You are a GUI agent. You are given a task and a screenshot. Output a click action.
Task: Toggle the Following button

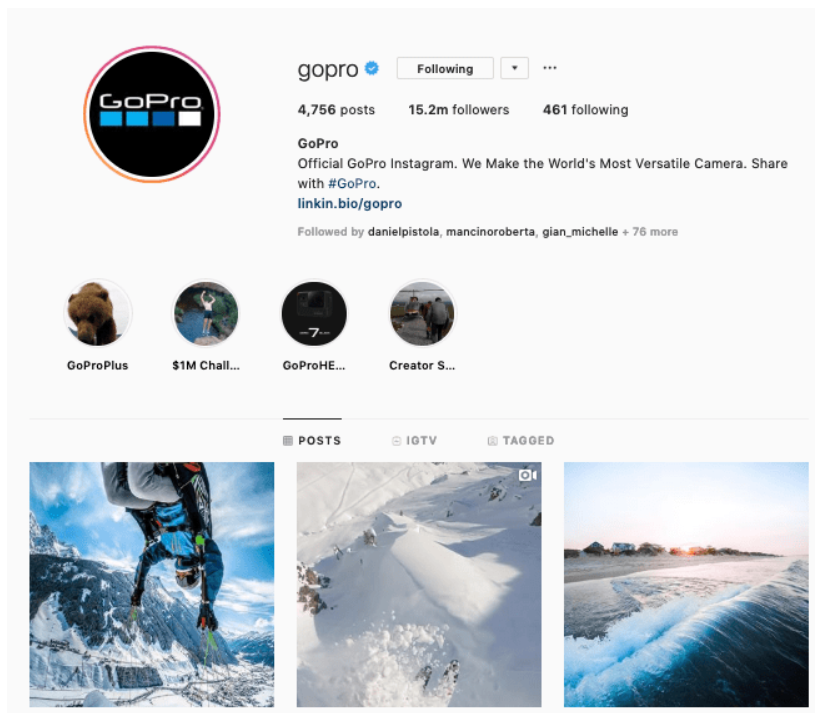pos(445,69)
